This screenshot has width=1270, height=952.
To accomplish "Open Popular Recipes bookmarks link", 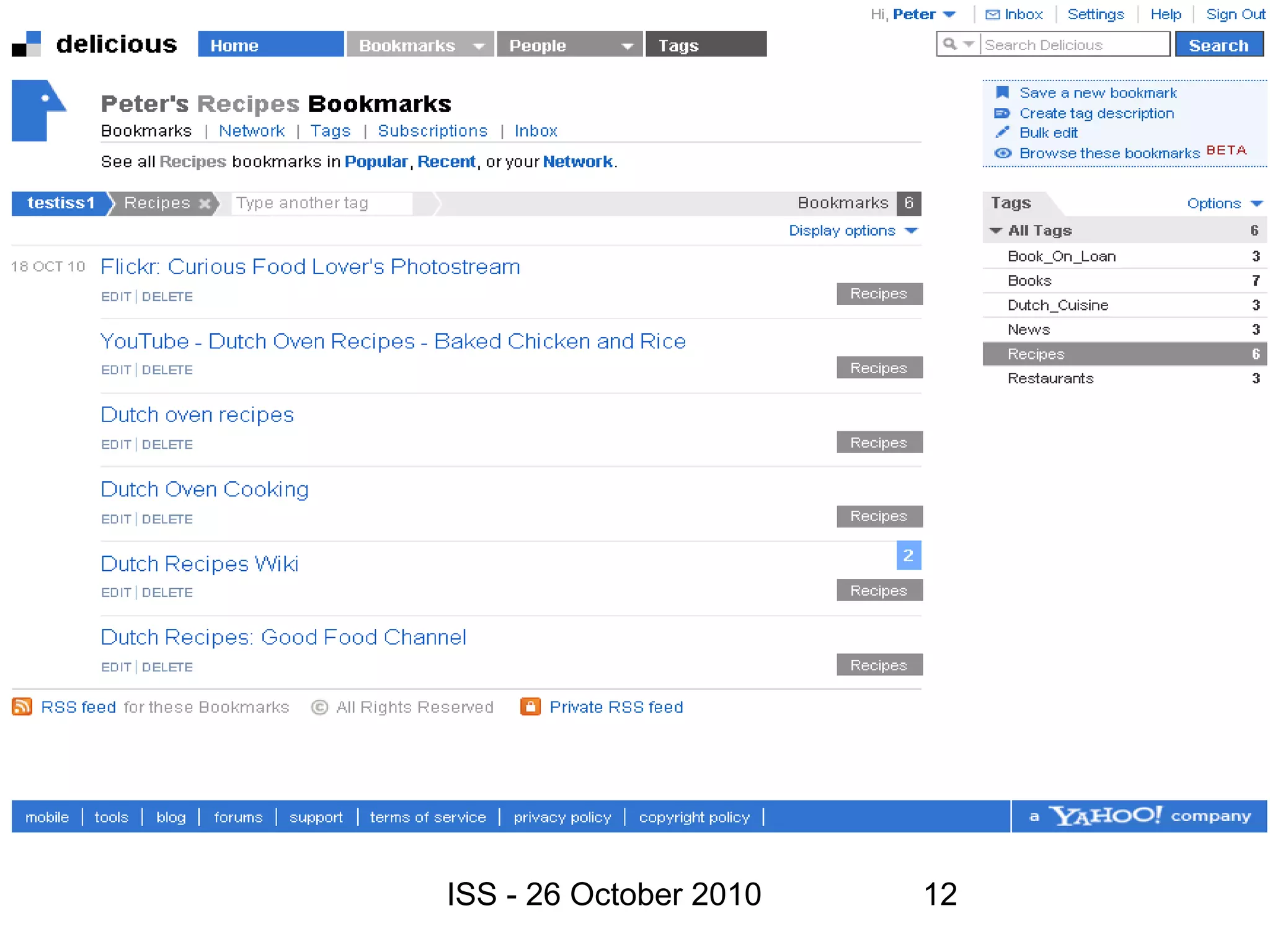I will [376, 162].
